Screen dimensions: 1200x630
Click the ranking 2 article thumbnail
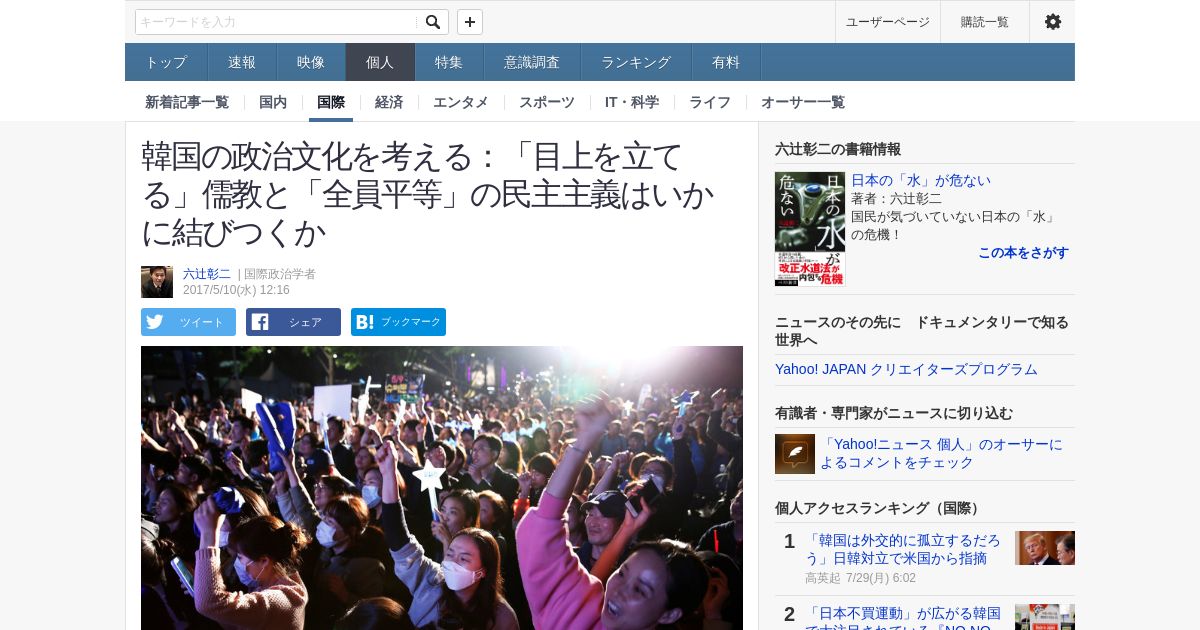click(x=1045, y=617)
